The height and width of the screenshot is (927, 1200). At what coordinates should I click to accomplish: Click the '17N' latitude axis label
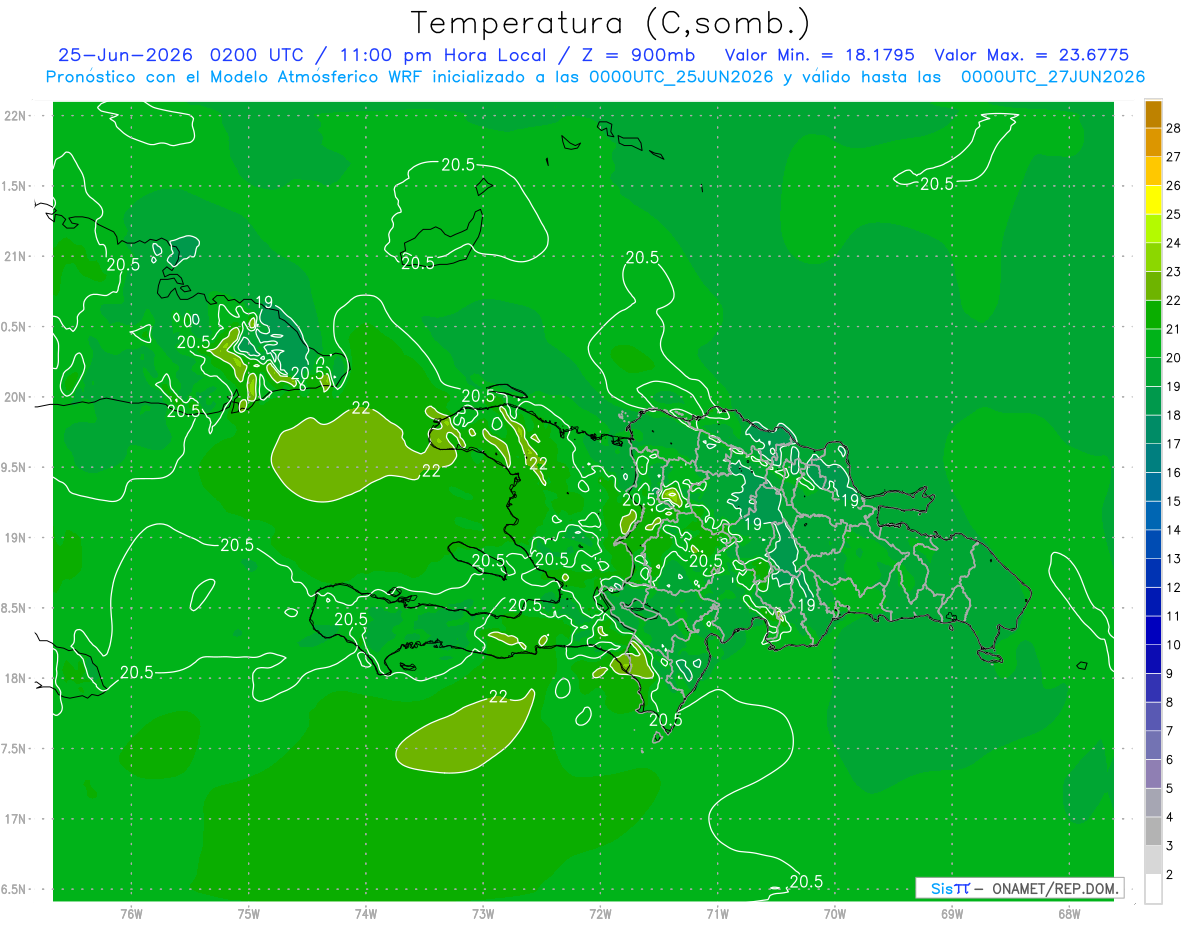coord(16,820)
